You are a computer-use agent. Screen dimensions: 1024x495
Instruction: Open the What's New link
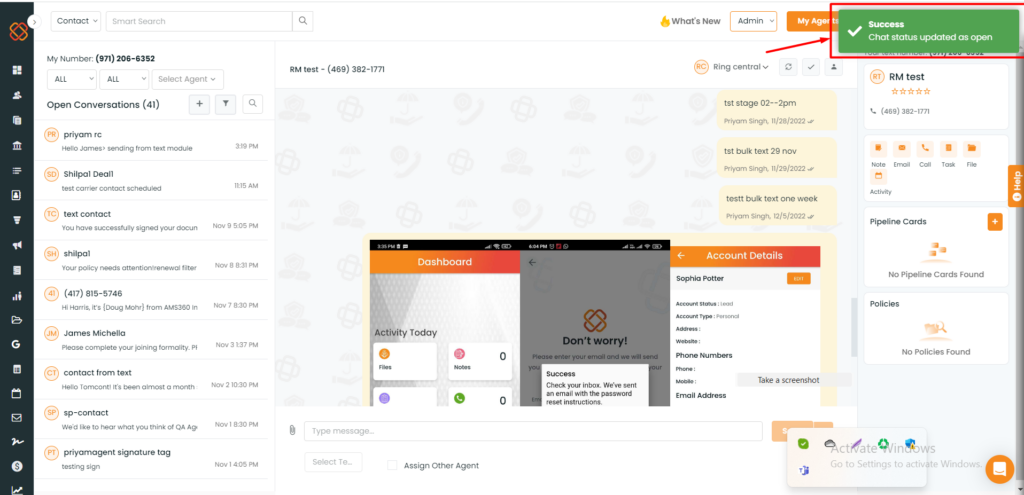690,21
